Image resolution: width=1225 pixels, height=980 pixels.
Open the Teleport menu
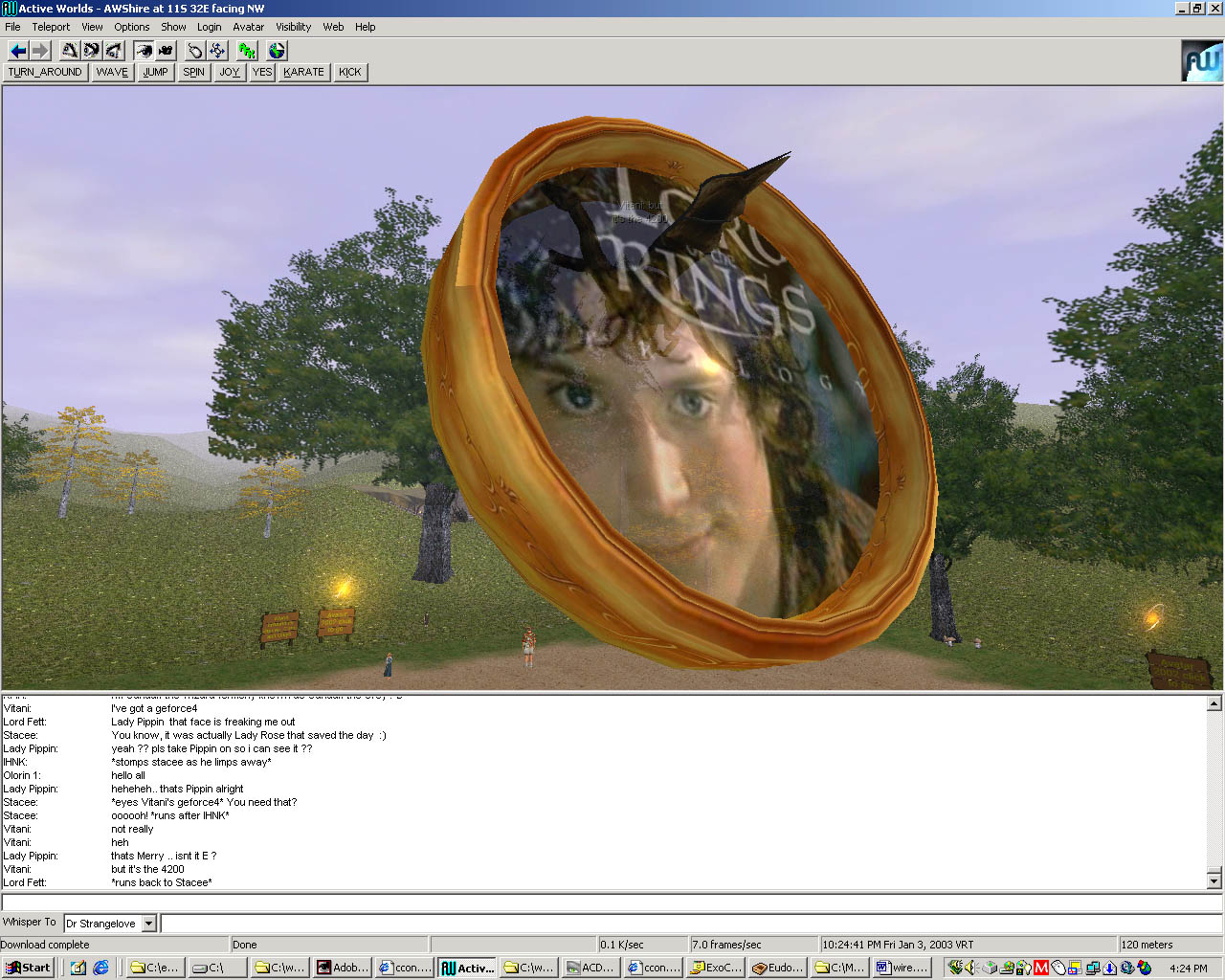[51, 27]
